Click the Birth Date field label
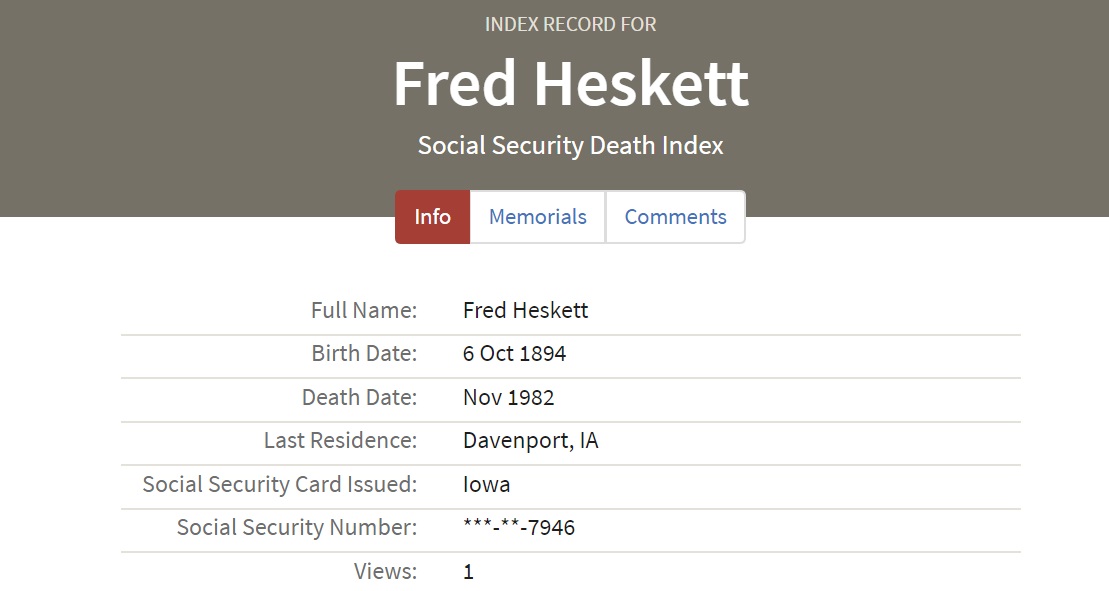The image size is (1109, 591). coord(364,354)
